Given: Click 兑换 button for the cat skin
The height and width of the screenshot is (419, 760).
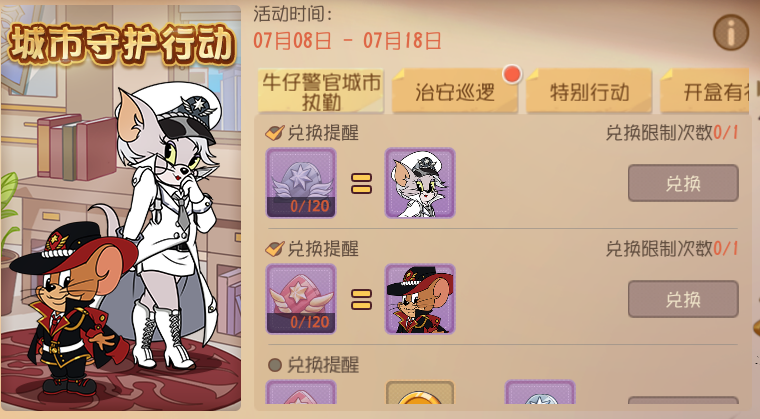Looking at the screenshot, I should pyautogui.click(x=683, y=183).
